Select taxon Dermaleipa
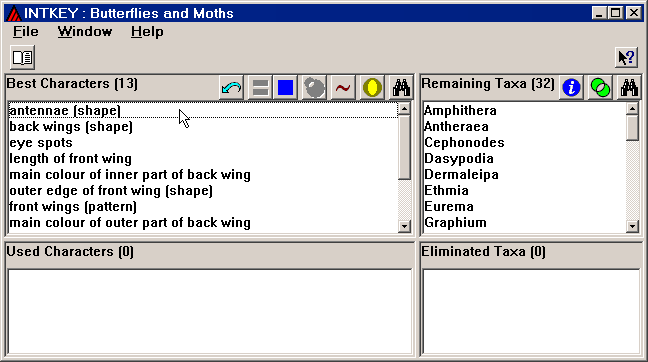Image resolution: width=648 pixels, height=362 pixels. tap(524, 174)
